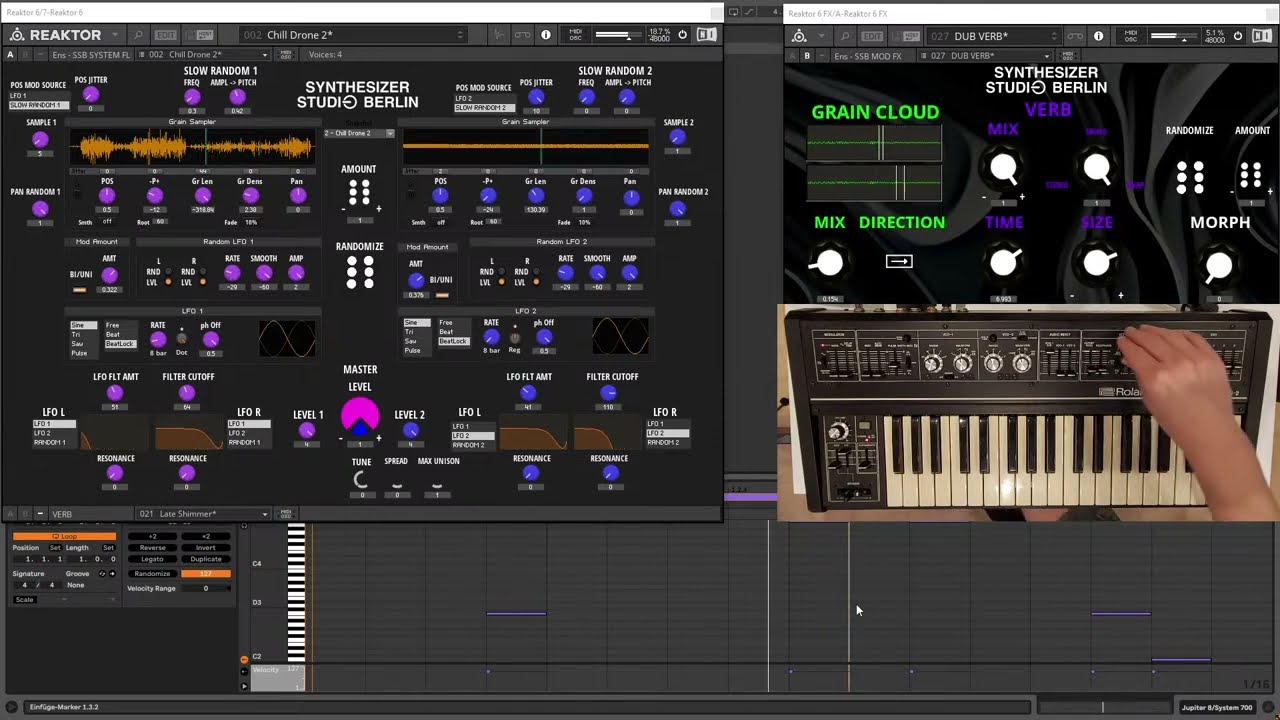1280x720 pixels.
Task: Click MIDI OSC indicator in left Reaktor header
Action: pyautogui.click(x=575, y=35)
